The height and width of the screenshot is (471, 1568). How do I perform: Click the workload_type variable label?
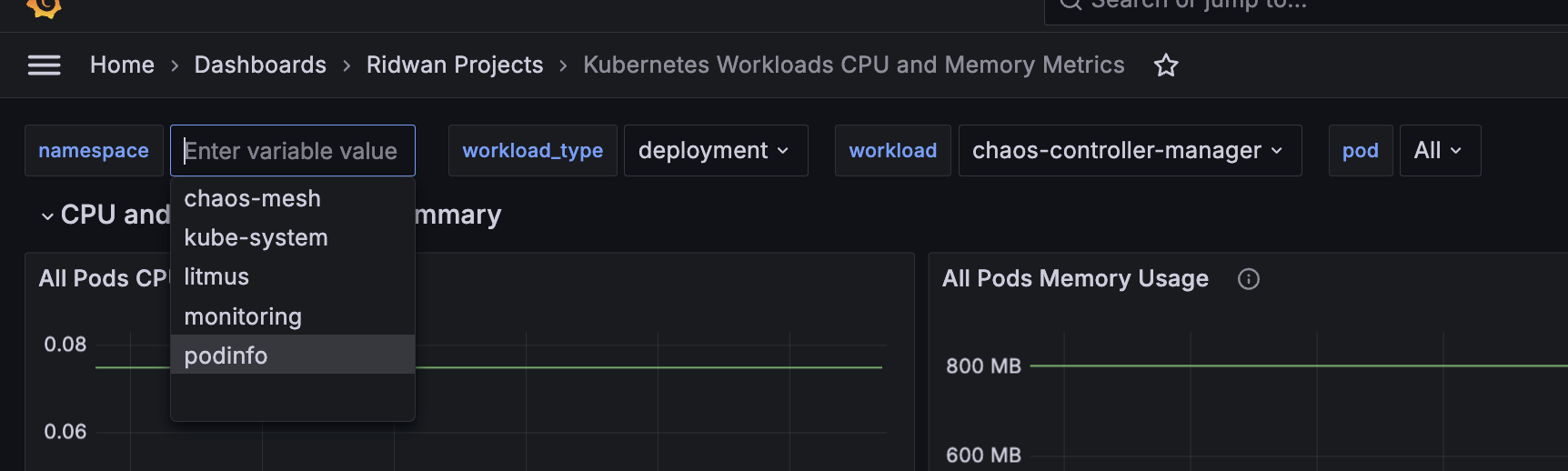click(x=533, y=151)
